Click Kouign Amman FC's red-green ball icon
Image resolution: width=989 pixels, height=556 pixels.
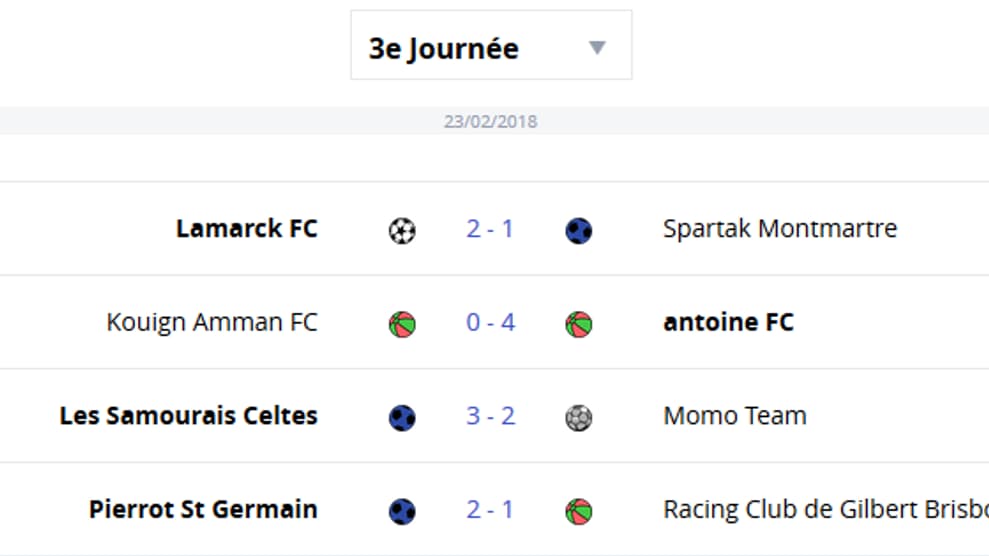click(x=402, y=324)
